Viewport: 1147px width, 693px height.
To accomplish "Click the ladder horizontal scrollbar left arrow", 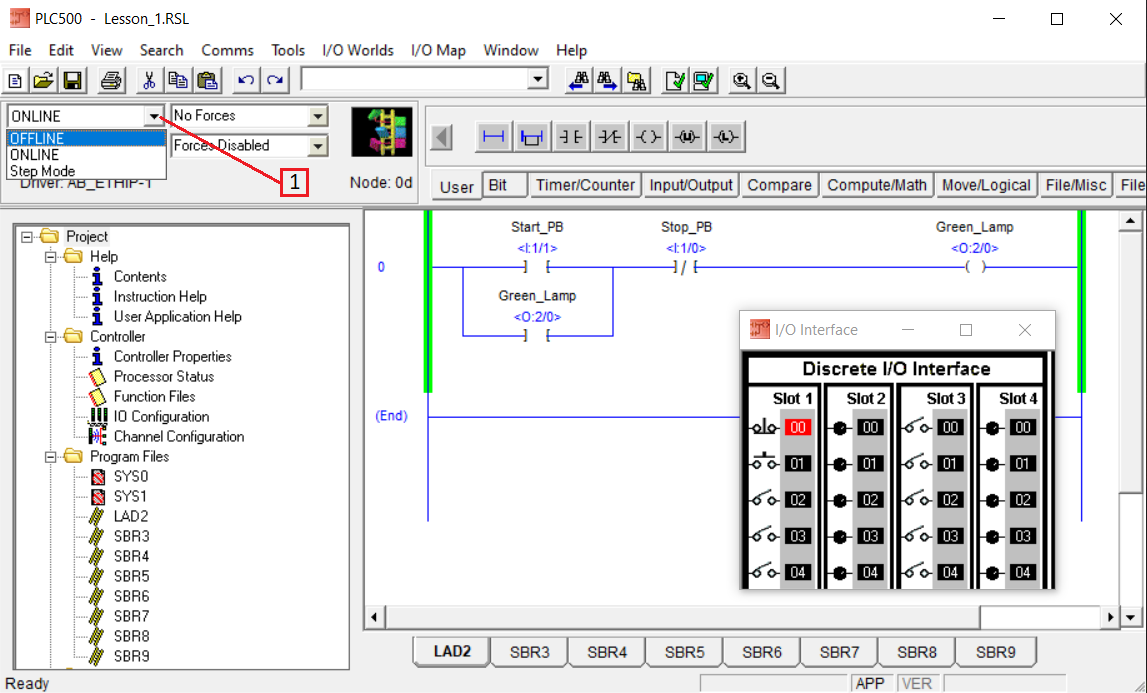I will coord(374,617).
